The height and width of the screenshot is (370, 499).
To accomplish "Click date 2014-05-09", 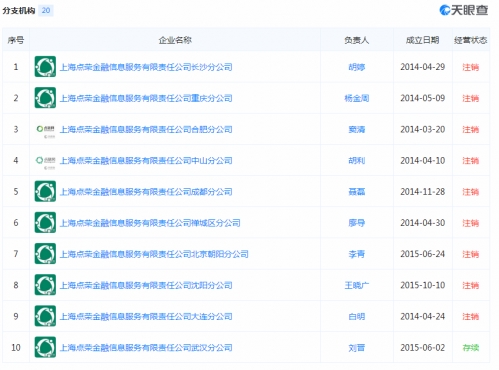I will tap(423, 98).
